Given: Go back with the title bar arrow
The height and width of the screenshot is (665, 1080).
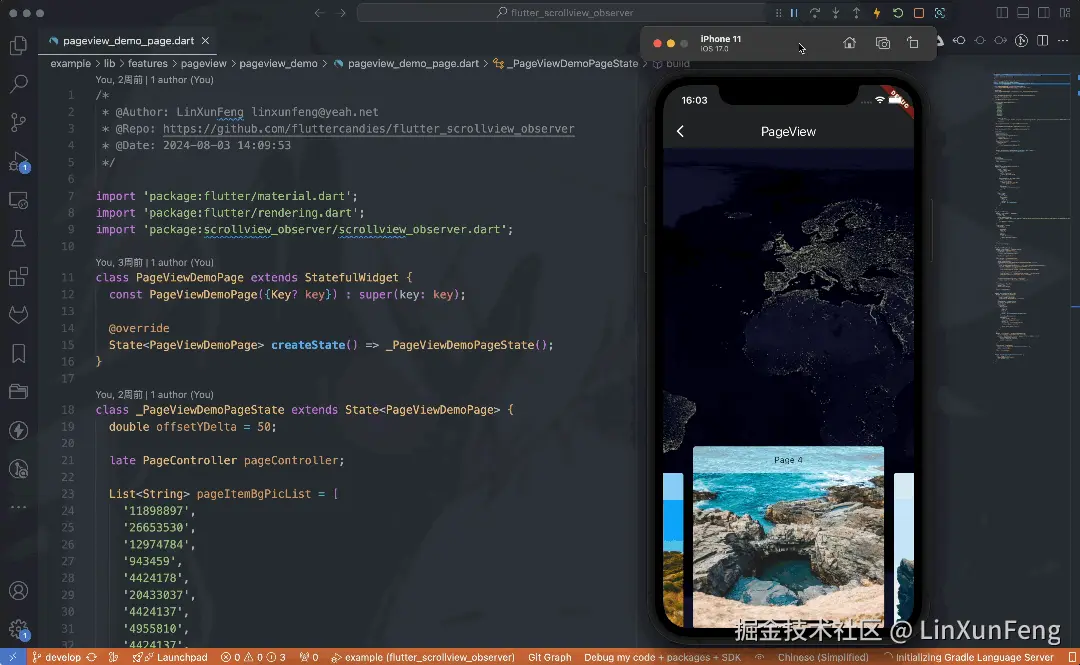Looking at the screenshot, I should [x=319, y=13].
